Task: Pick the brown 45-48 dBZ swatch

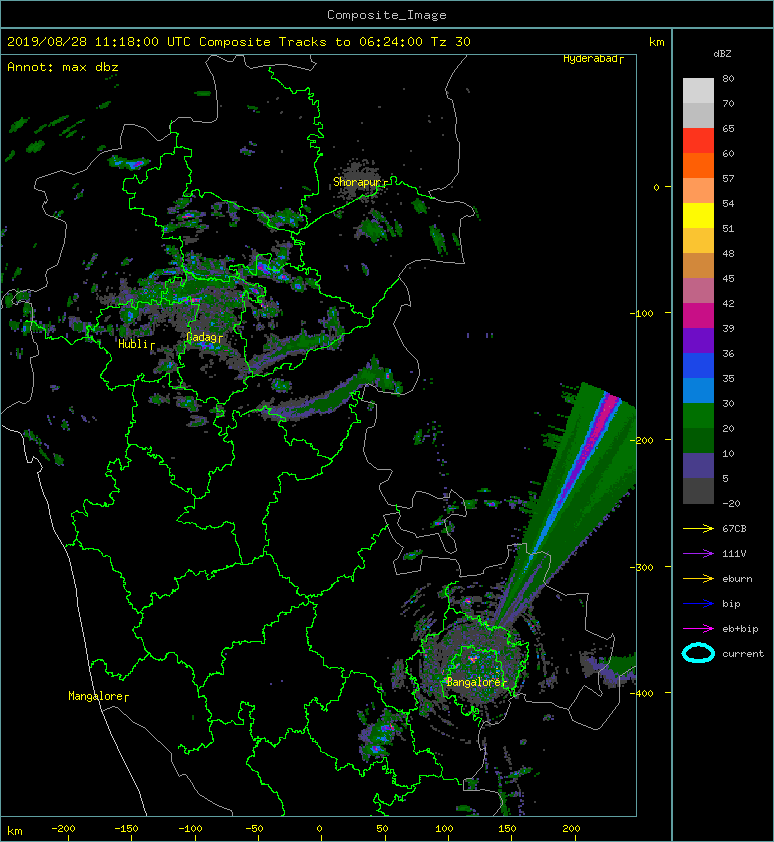Action: (x=698, y=266)
